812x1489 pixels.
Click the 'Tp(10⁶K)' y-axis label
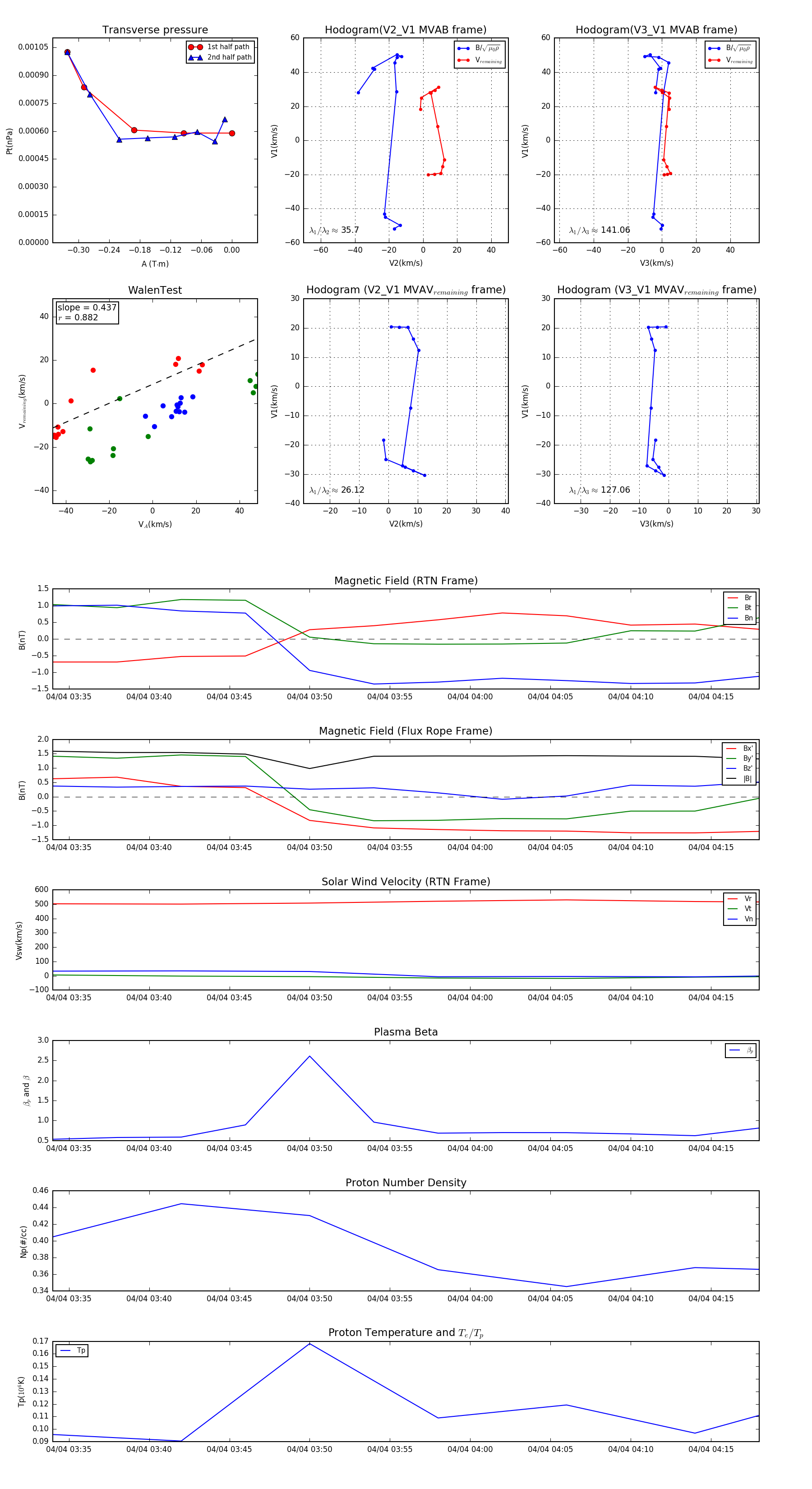click(x=21, y=1392)
